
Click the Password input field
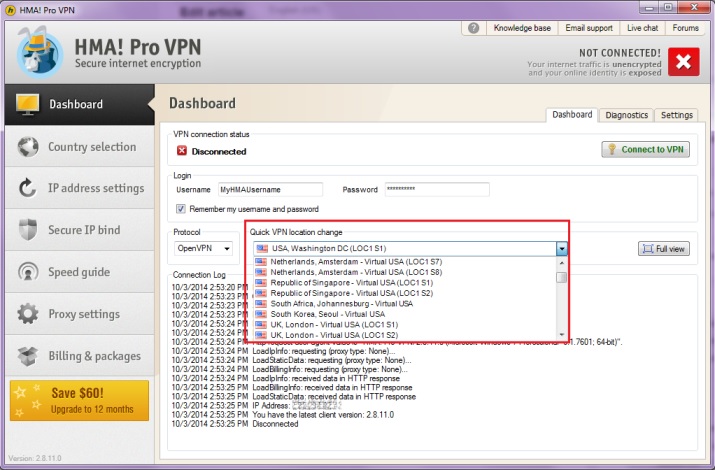click(437, 190)
